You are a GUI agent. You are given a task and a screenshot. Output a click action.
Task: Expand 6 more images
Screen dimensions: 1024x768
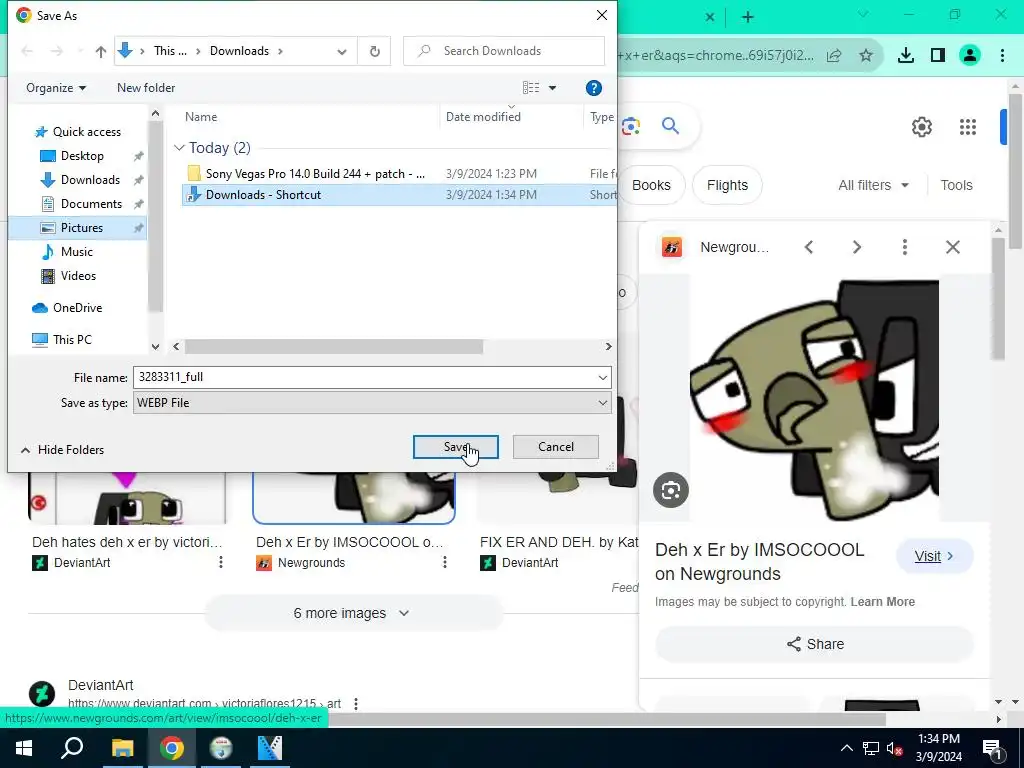353,613
